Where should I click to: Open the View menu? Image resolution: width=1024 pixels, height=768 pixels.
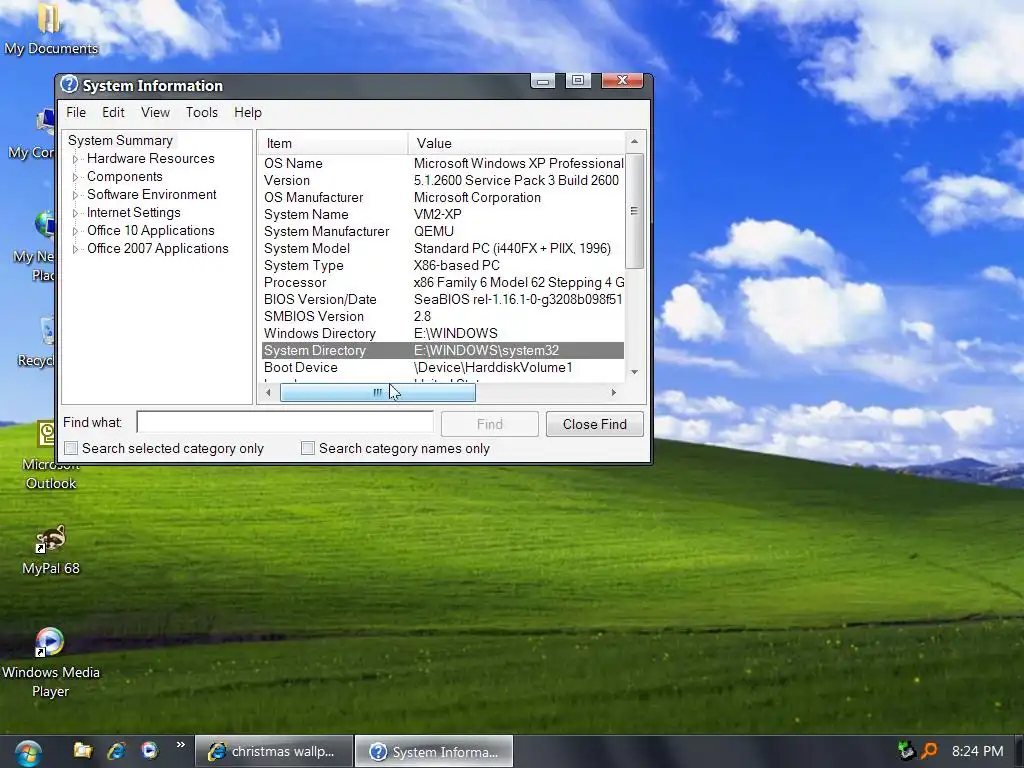(x=155, y=112)
